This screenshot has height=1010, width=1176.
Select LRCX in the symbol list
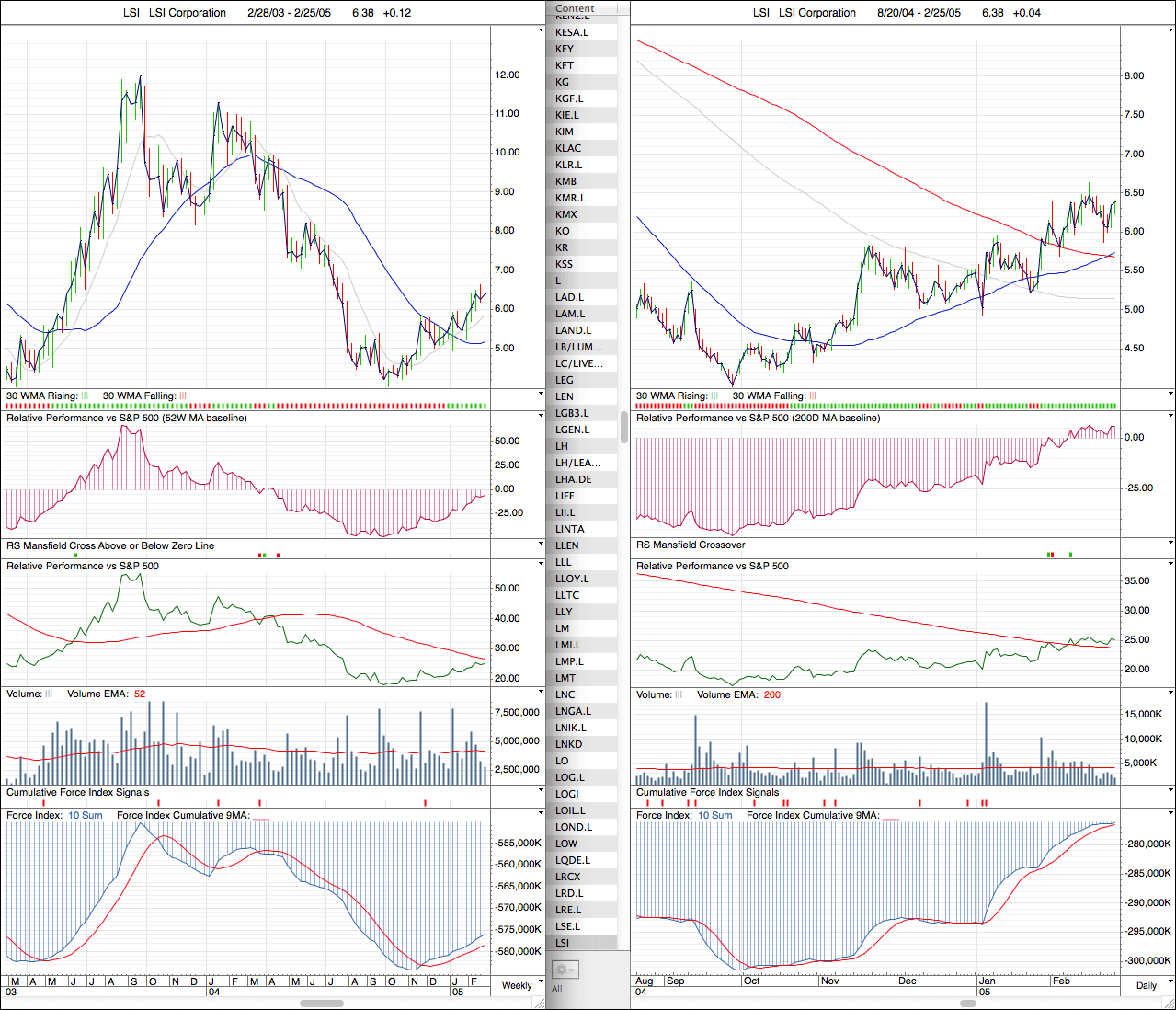(568, 877)
